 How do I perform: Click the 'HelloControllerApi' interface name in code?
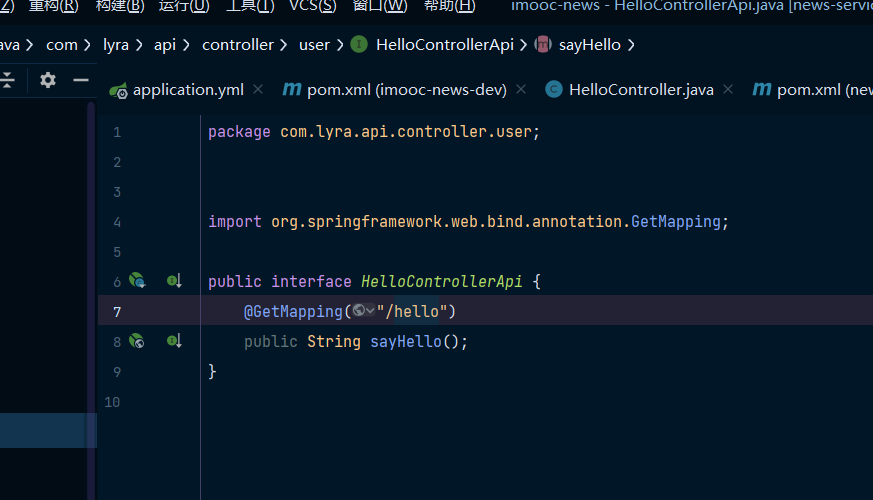(442, 281)
